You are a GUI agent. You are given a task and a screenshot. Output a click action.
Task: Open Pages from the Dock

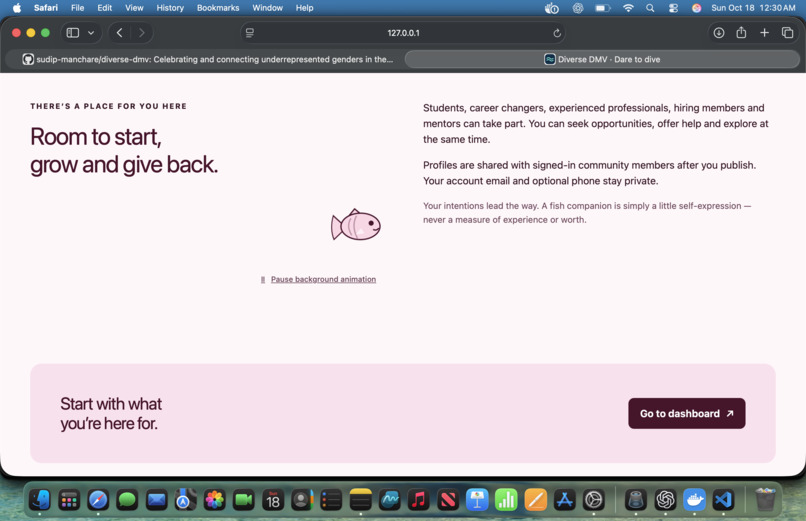pos(535,499)
